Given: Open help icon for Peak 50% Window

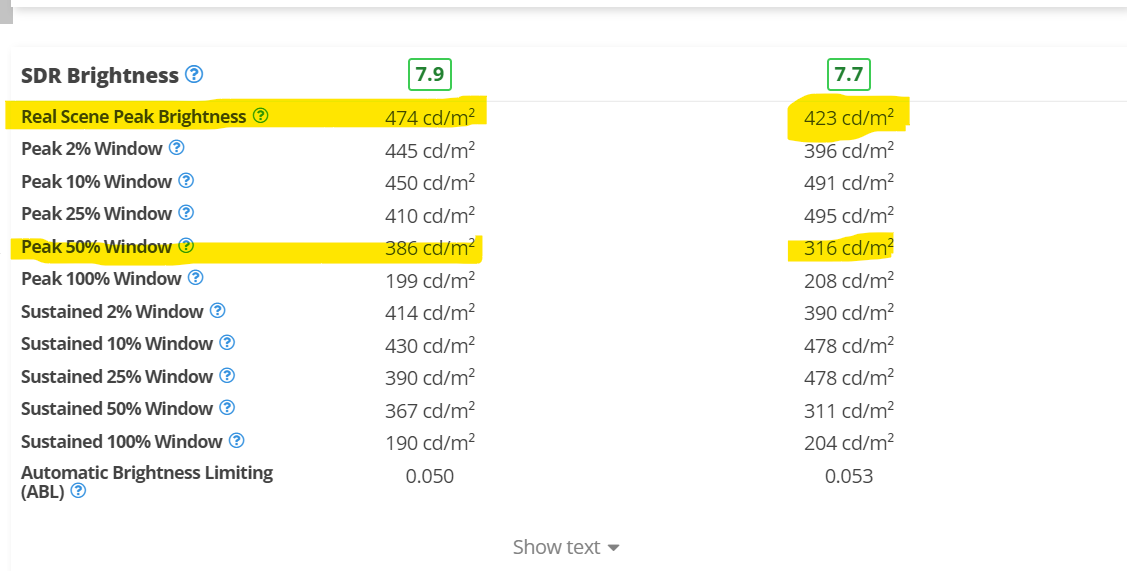Looking at the screenshot, I should click(186, 246).
